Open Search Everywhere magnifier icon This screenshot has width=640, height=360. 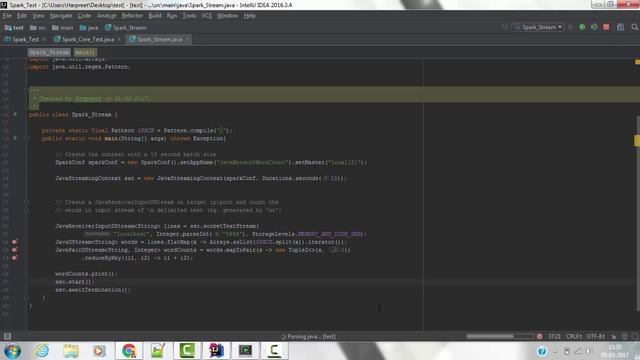tap(635, 27)
